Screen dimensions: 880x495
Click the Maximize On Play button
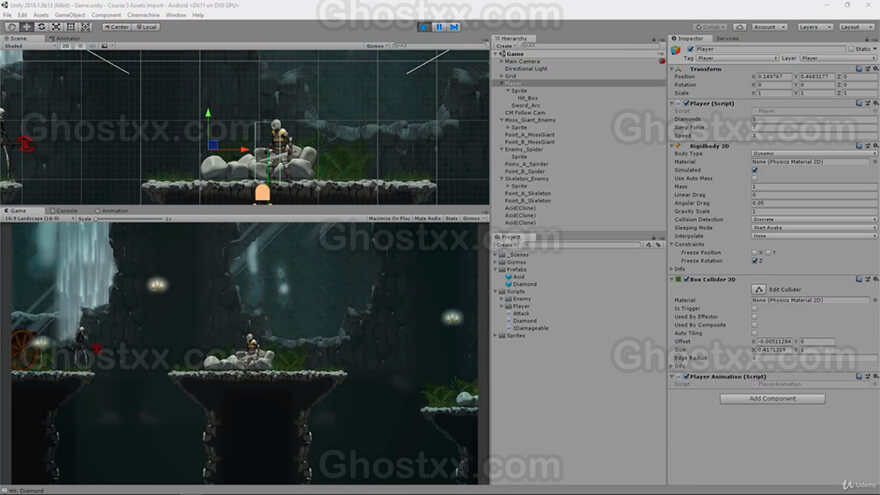click(x=389, y=218)
